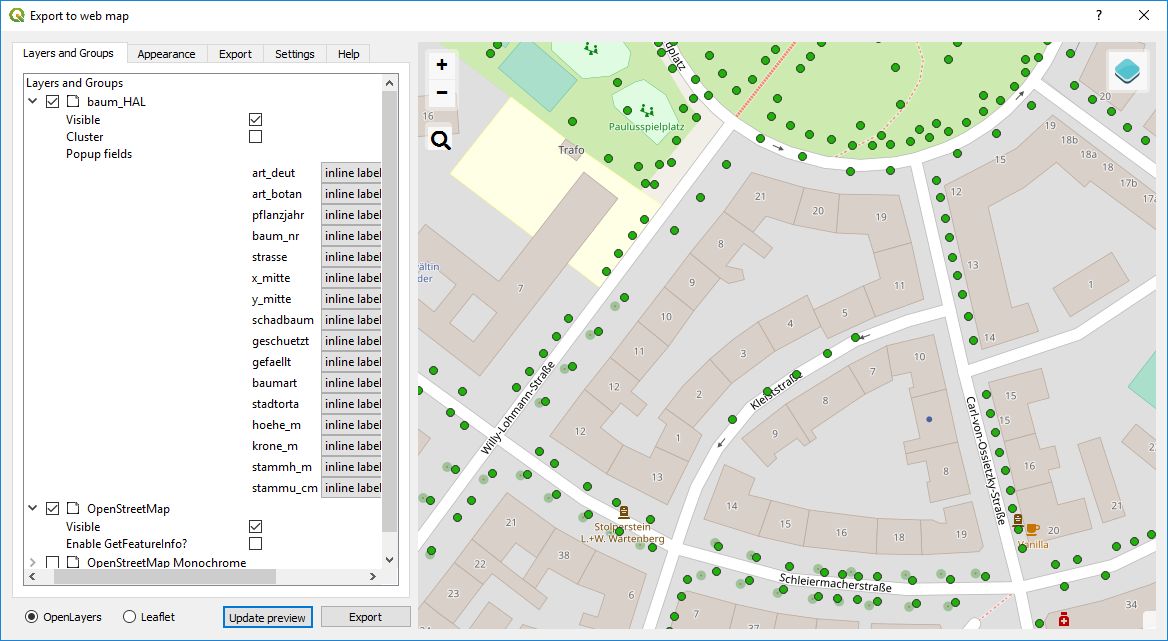Expand the OpenStreetMap Monochrome layer node
Image resolution: width=1168 pixels, height=641 pixels.
tap(33, 563)
